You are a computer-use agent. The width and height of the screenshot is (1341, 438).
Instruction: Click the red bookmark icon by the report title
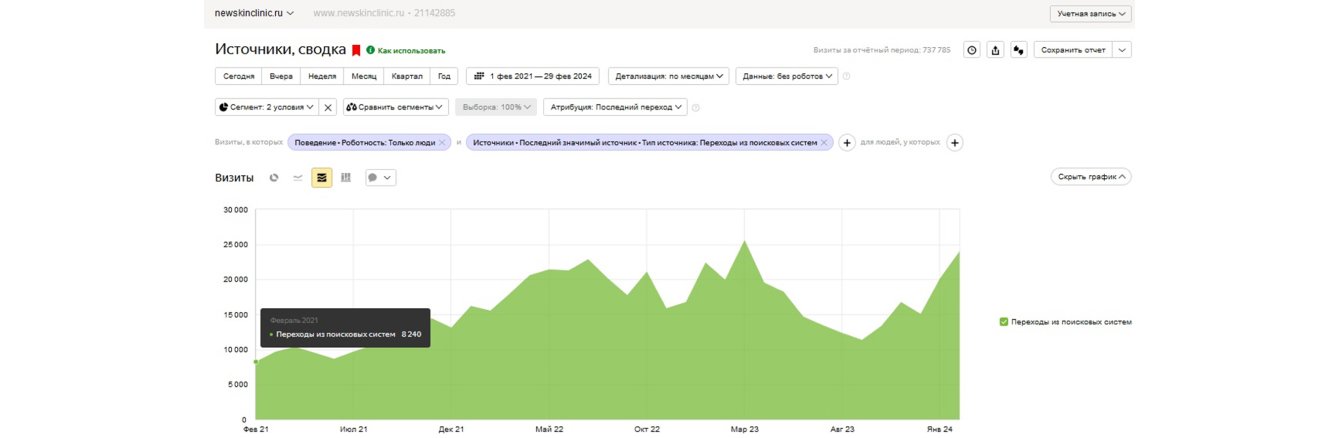click(356, 50)
